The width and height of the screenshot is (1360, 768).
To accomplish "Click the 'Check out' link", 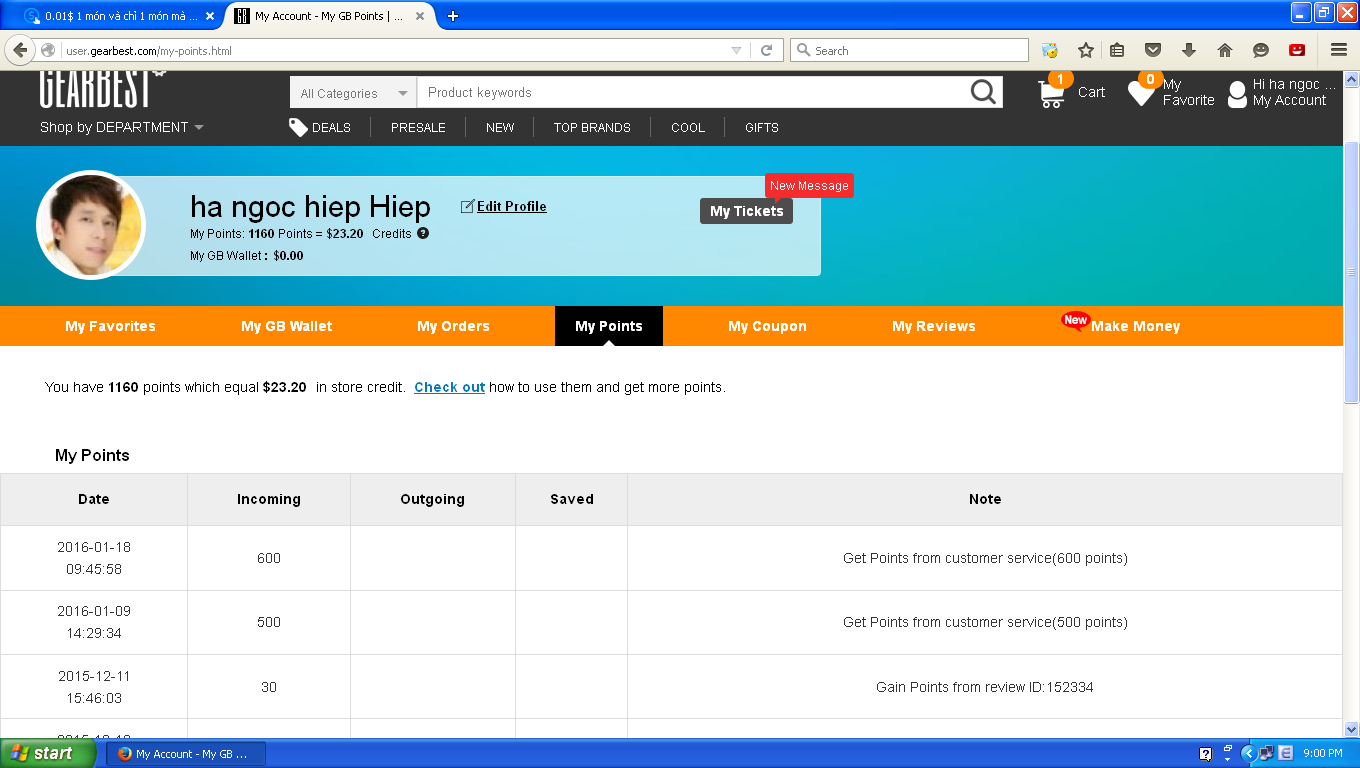I will tap(449, 387).
